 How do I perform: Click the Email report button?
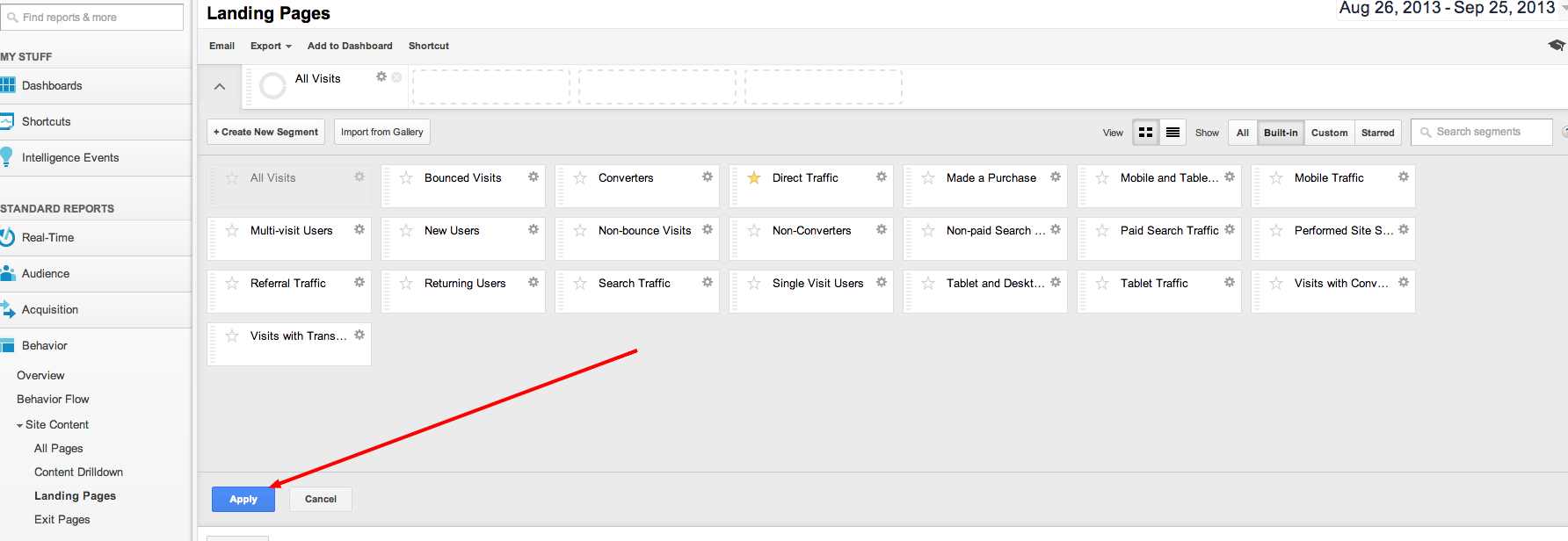pos(221,46)
